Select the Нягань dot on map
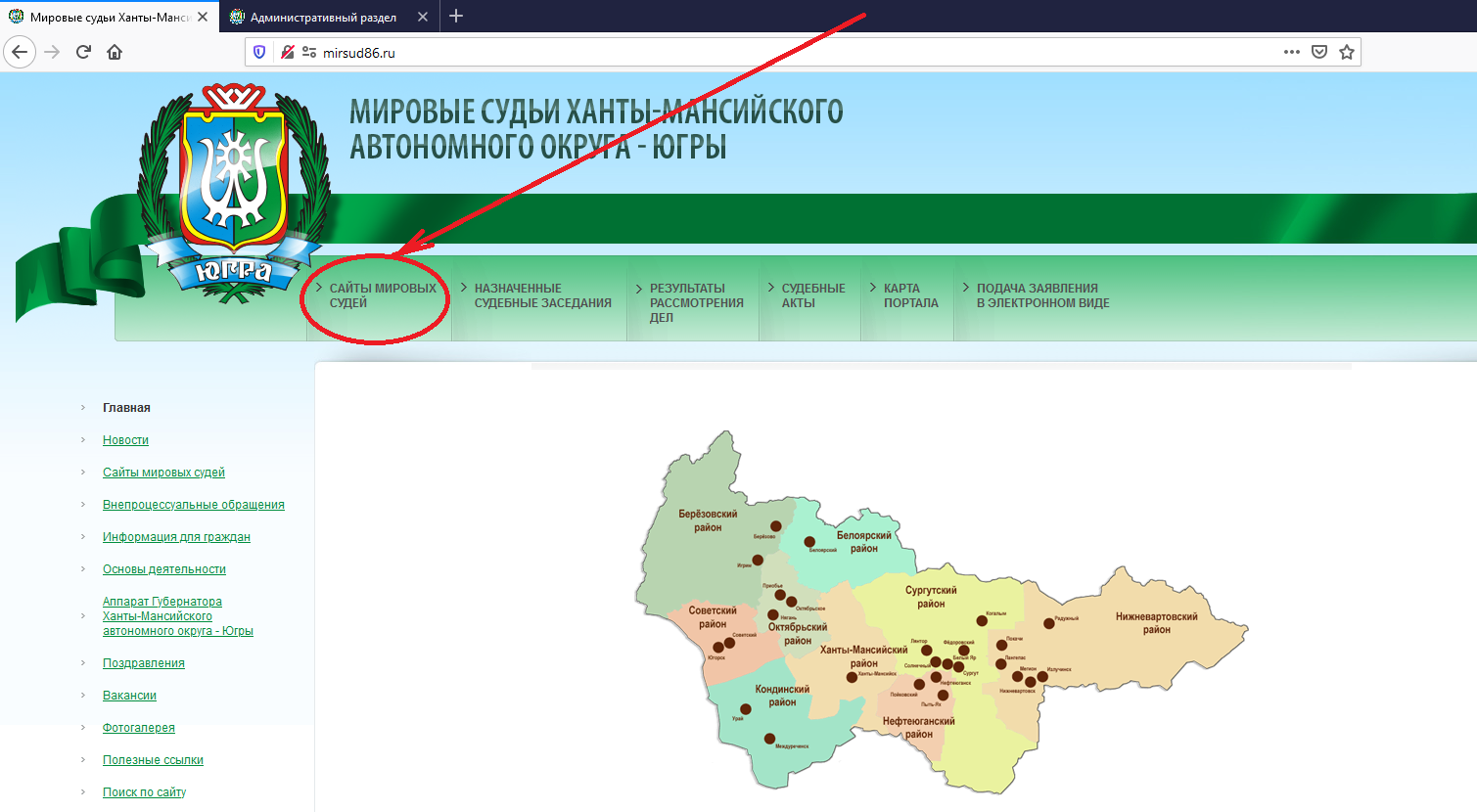Viewport: 1477px width, 812px height. (x=773, y=615)
